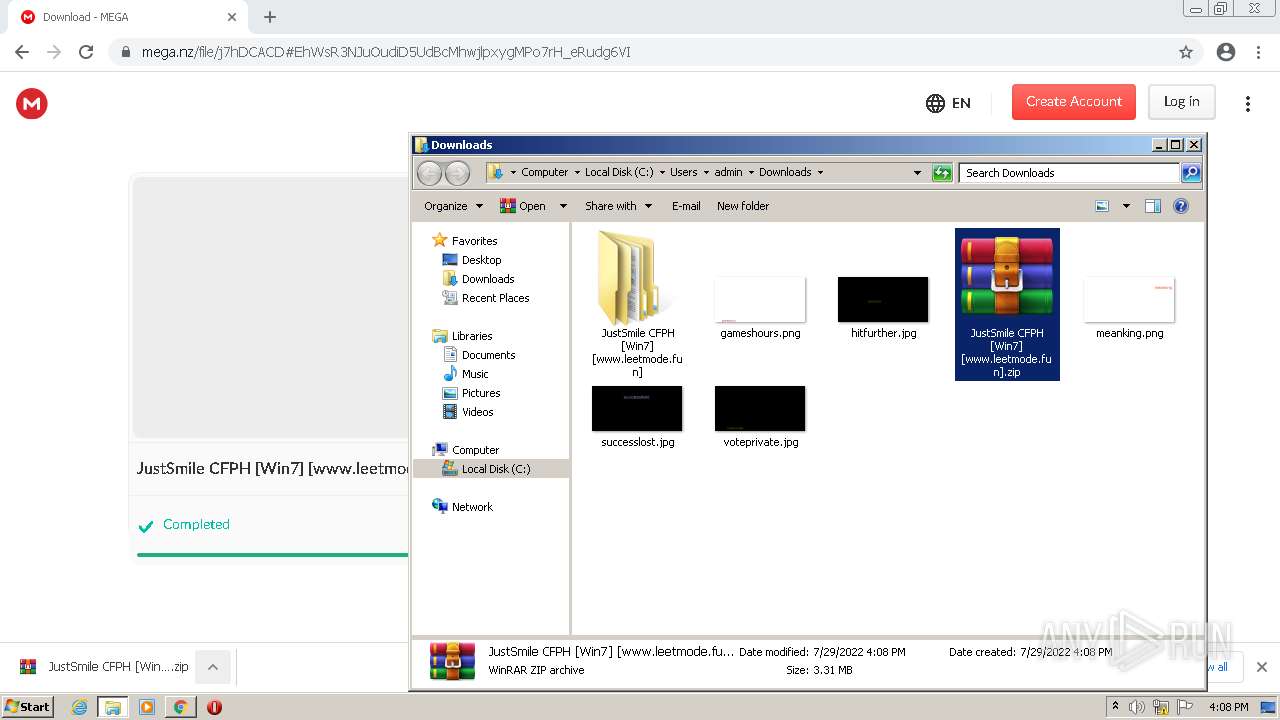Image resolution: width=1280 pixels, height=720 pixels.
Task: Click the Chrome address bar URL
Action: pyautogui.click(x=386, y=52)
